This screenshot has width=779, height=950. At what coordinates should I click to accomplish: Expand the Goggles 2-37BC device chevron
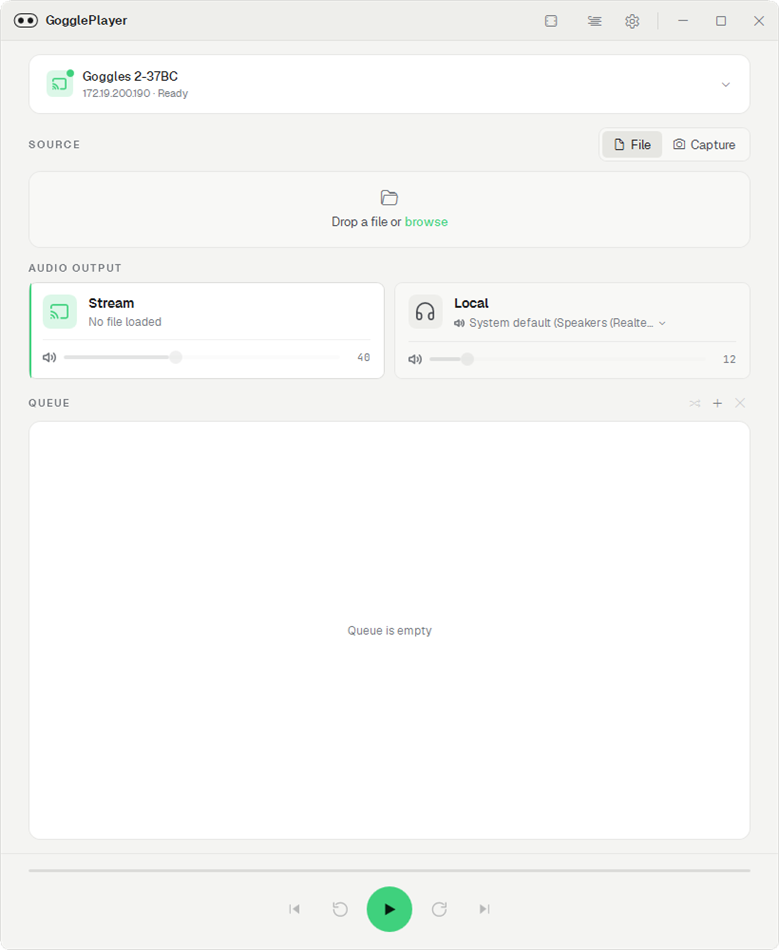coord(726,84)
